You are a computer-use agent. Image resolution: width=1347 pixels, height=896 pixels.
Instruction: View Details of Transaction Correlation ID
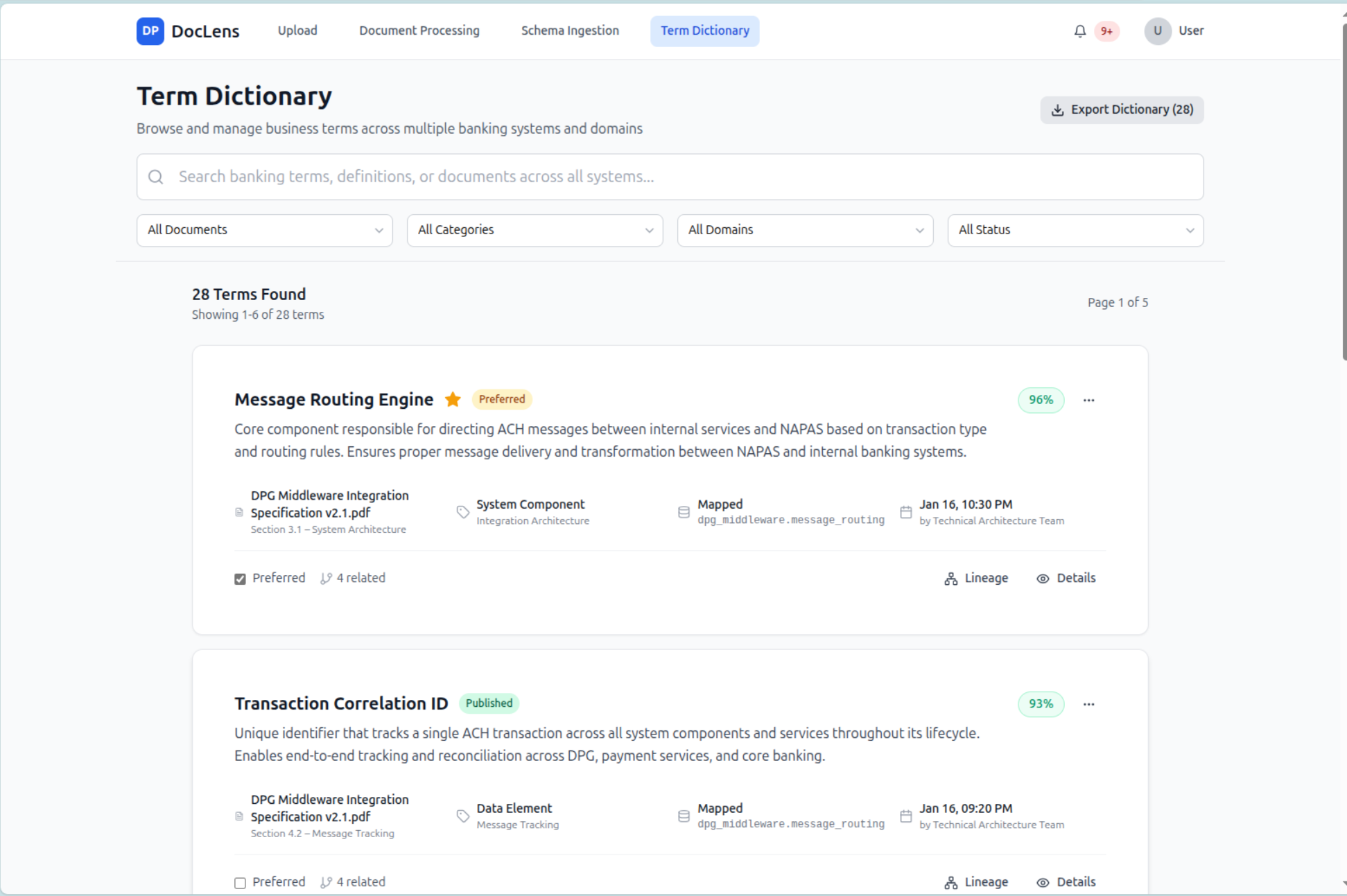[x=1066, y=882]
